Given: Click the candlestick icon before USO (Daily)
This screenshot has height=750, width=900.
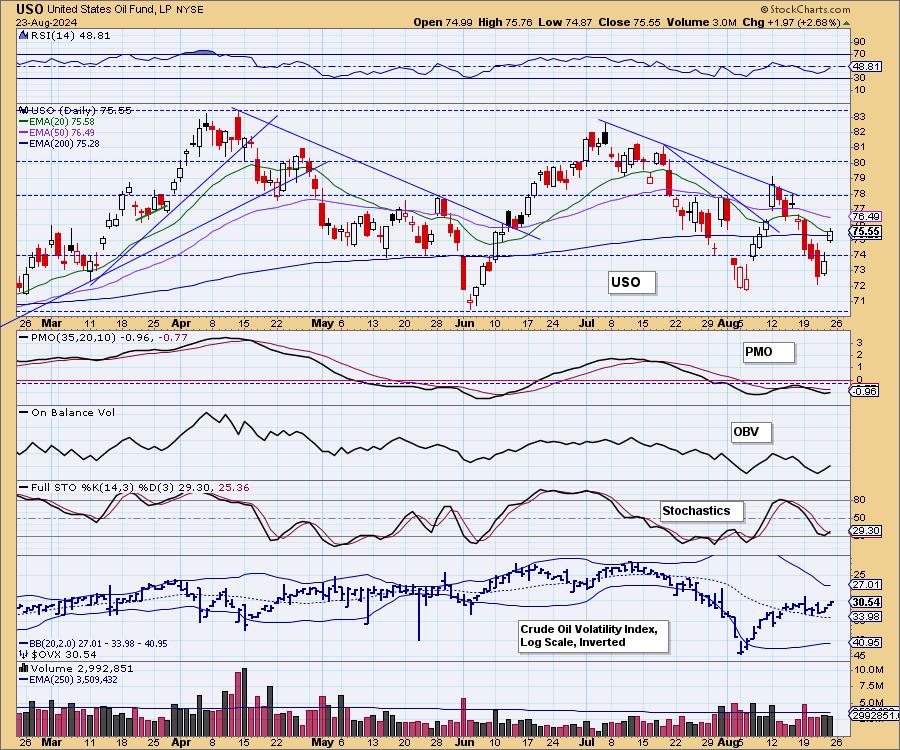Looking at the screenshot, I should pos(24,110).
